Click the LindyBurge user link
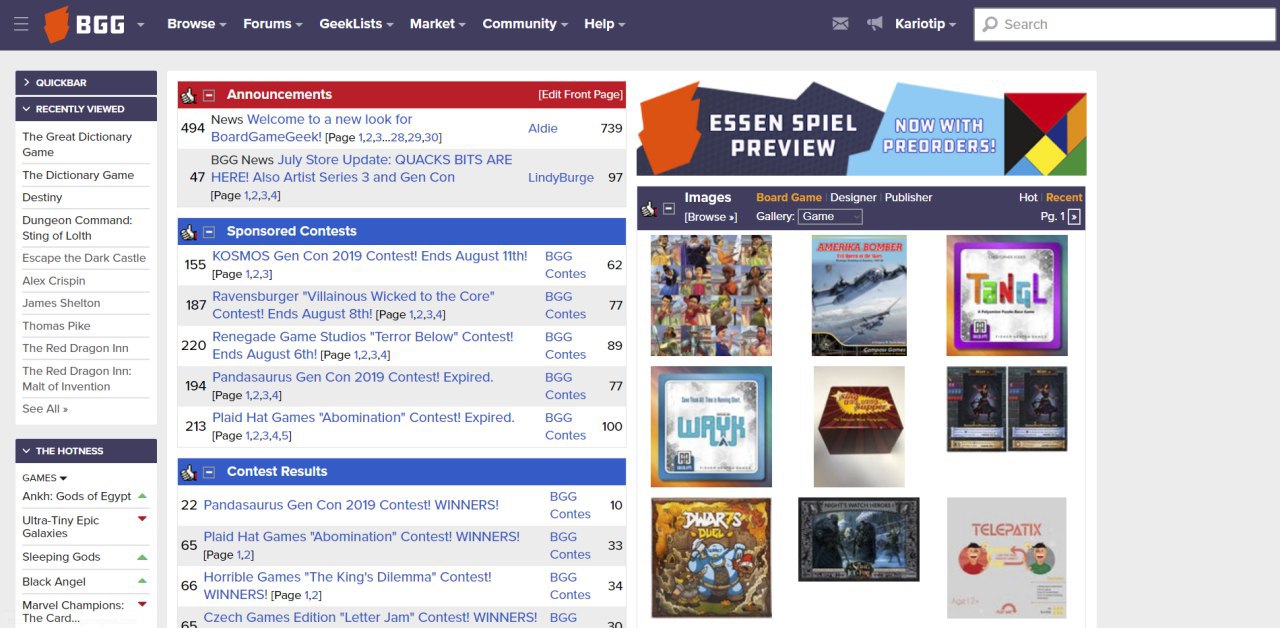Image resolution: width=1280 pixels, height=628 pixels. point(561,177)
